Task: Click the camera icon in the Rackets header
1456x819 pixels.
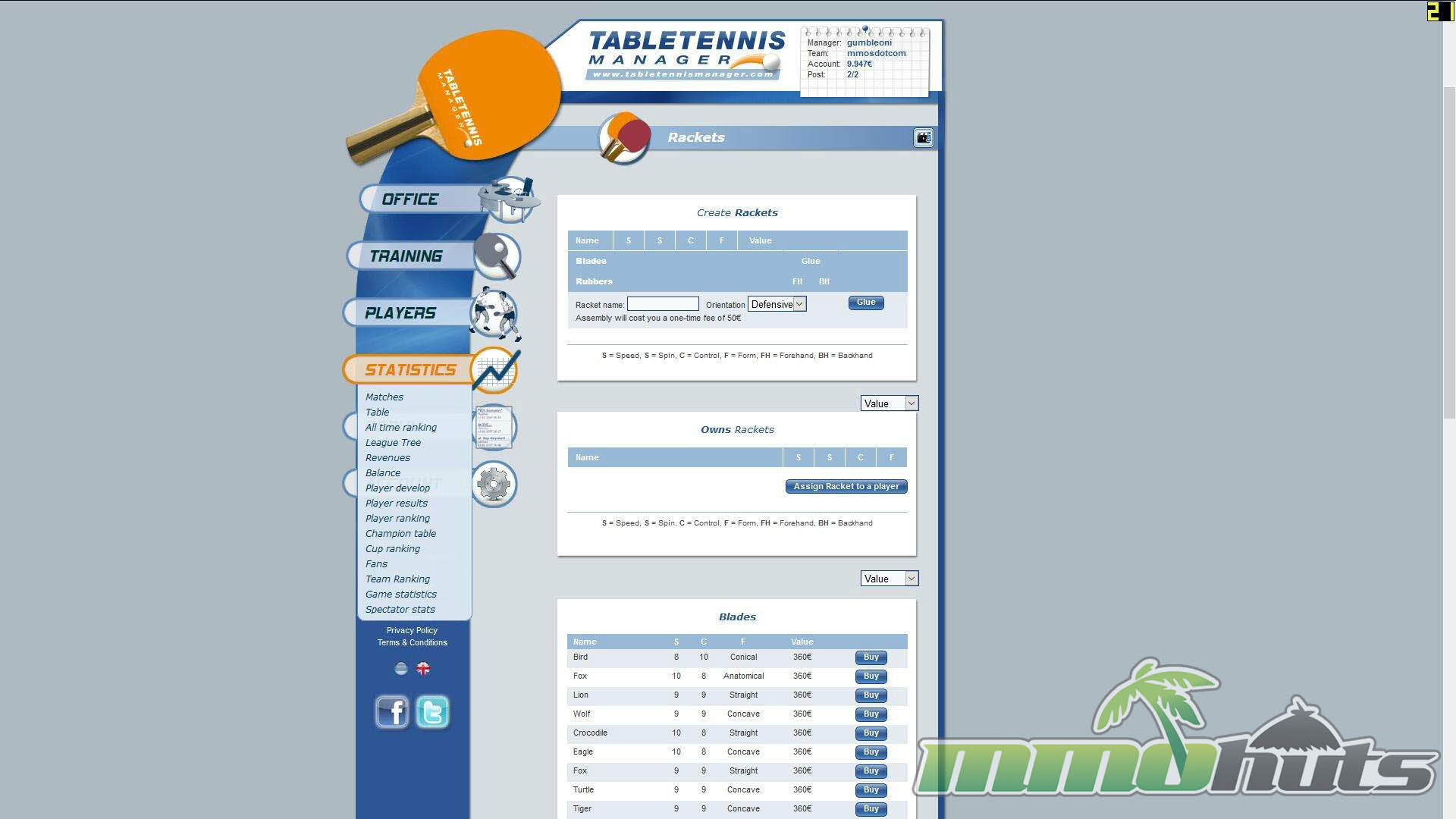Action: [x=923, y=138]
